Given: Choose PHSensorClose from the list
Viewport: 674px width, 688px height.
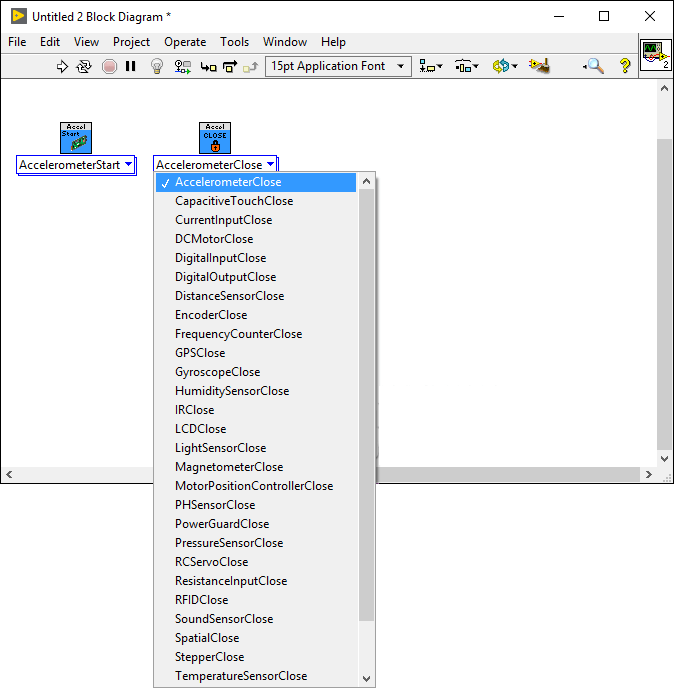Looking at the screenshot, I should point(256,505).
